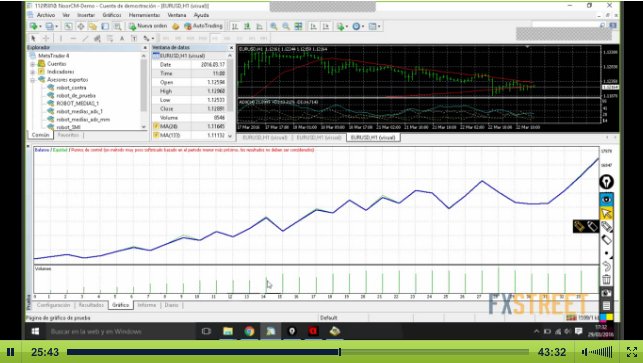The image size is (643, 363).
Task: Open the Ayuda menu
Action: (x=201, y=15)
